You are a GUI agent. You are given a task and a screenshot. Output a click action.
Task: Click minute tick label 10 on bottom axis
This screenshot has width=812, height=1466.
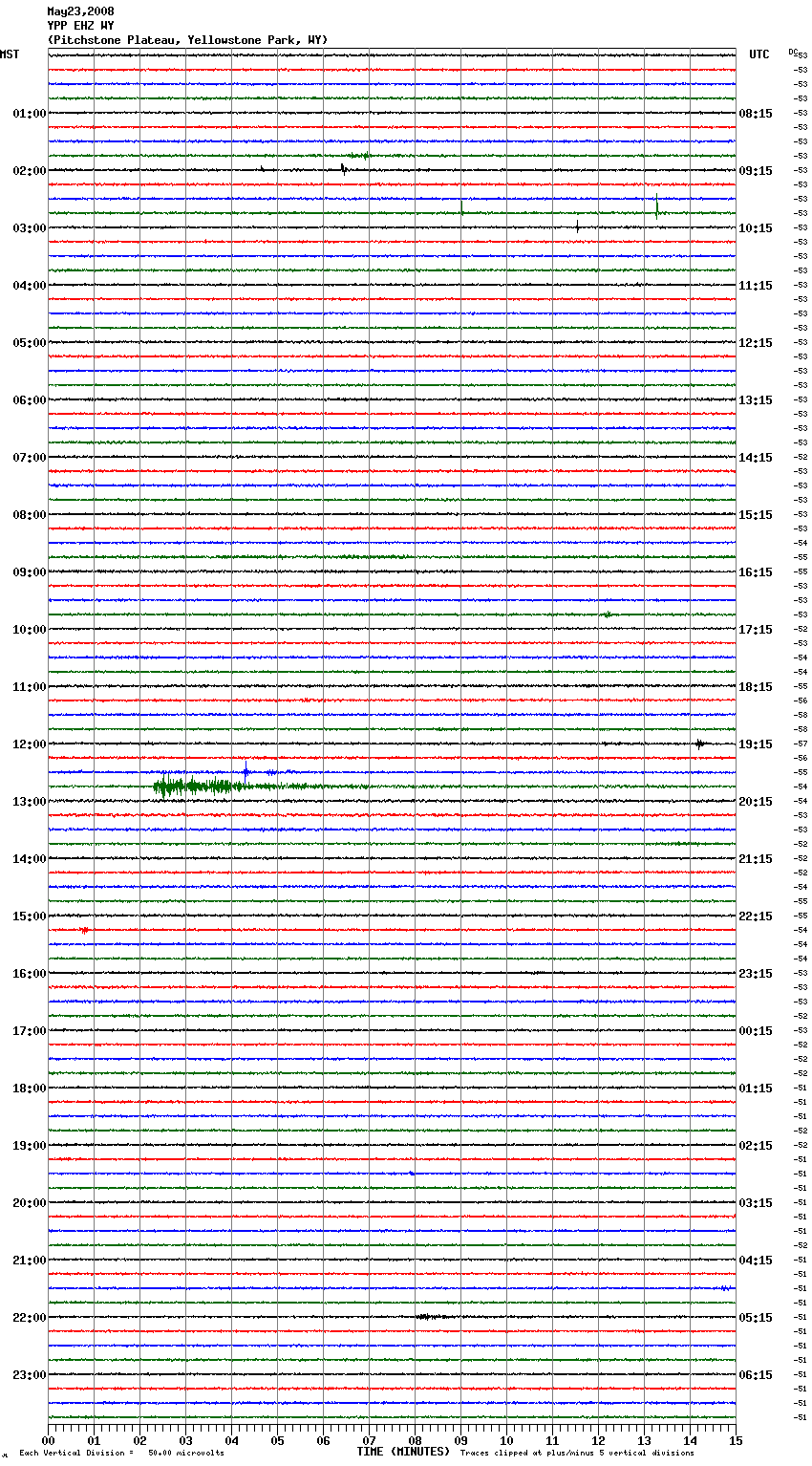click(506, 1440)
